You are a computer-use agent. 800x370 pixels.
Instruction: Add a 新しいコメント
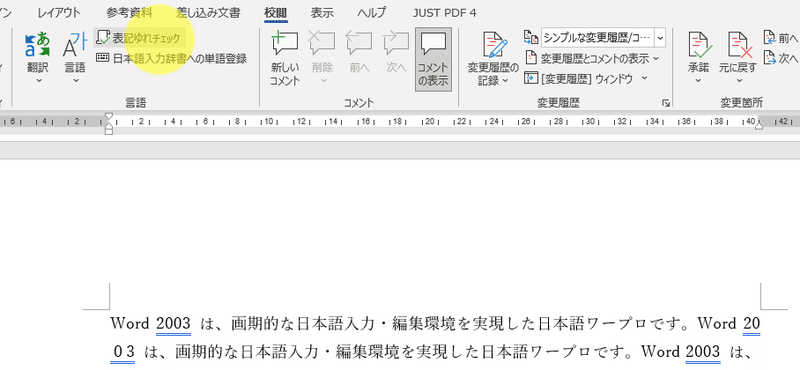[x=285, y=59]
